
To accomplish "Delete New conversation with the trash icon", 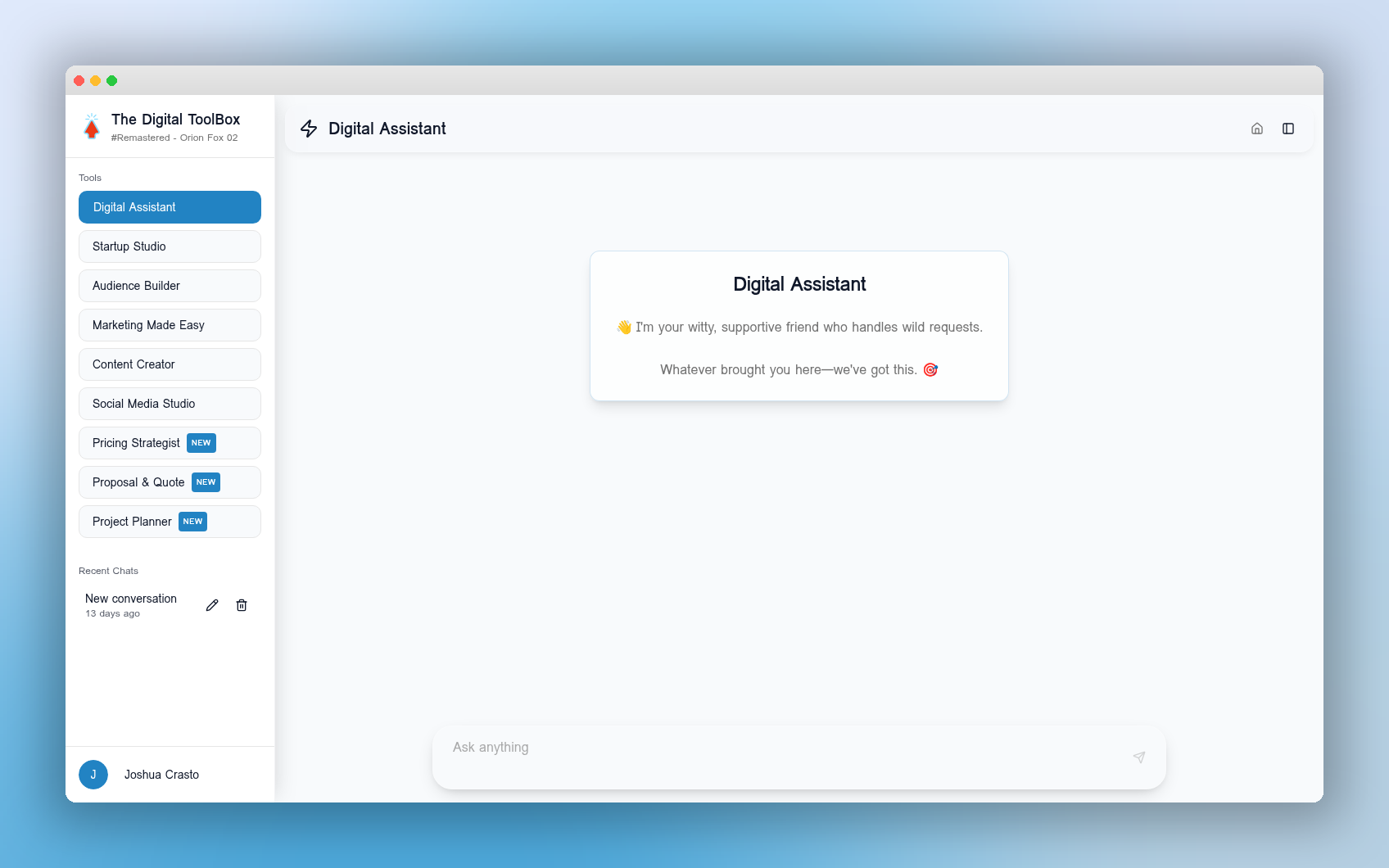I will click(x=242, y=605).
